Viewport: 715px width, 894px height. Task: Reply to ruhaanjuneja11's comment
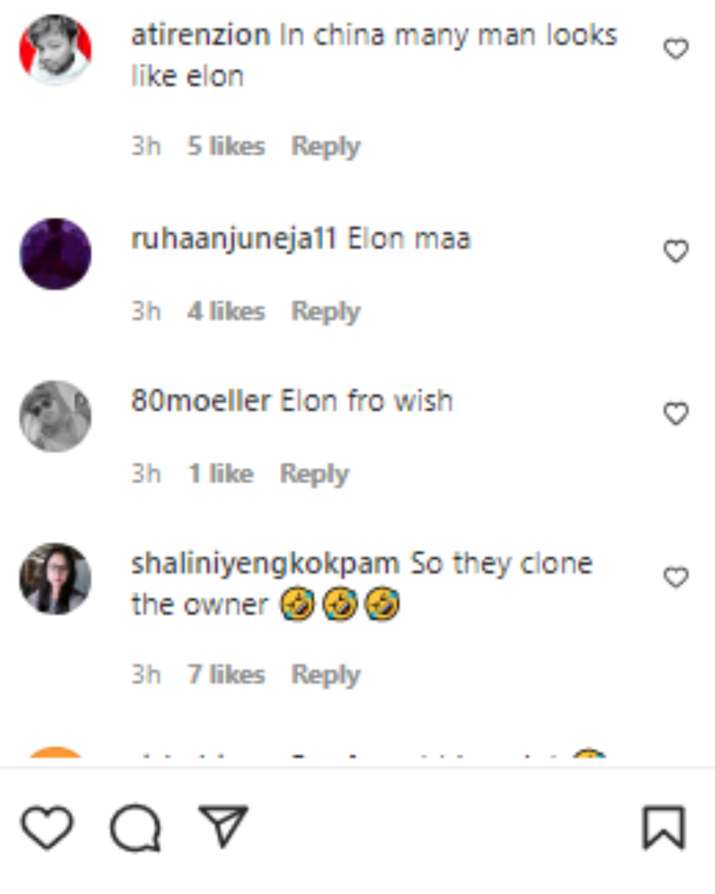(324, 311)
